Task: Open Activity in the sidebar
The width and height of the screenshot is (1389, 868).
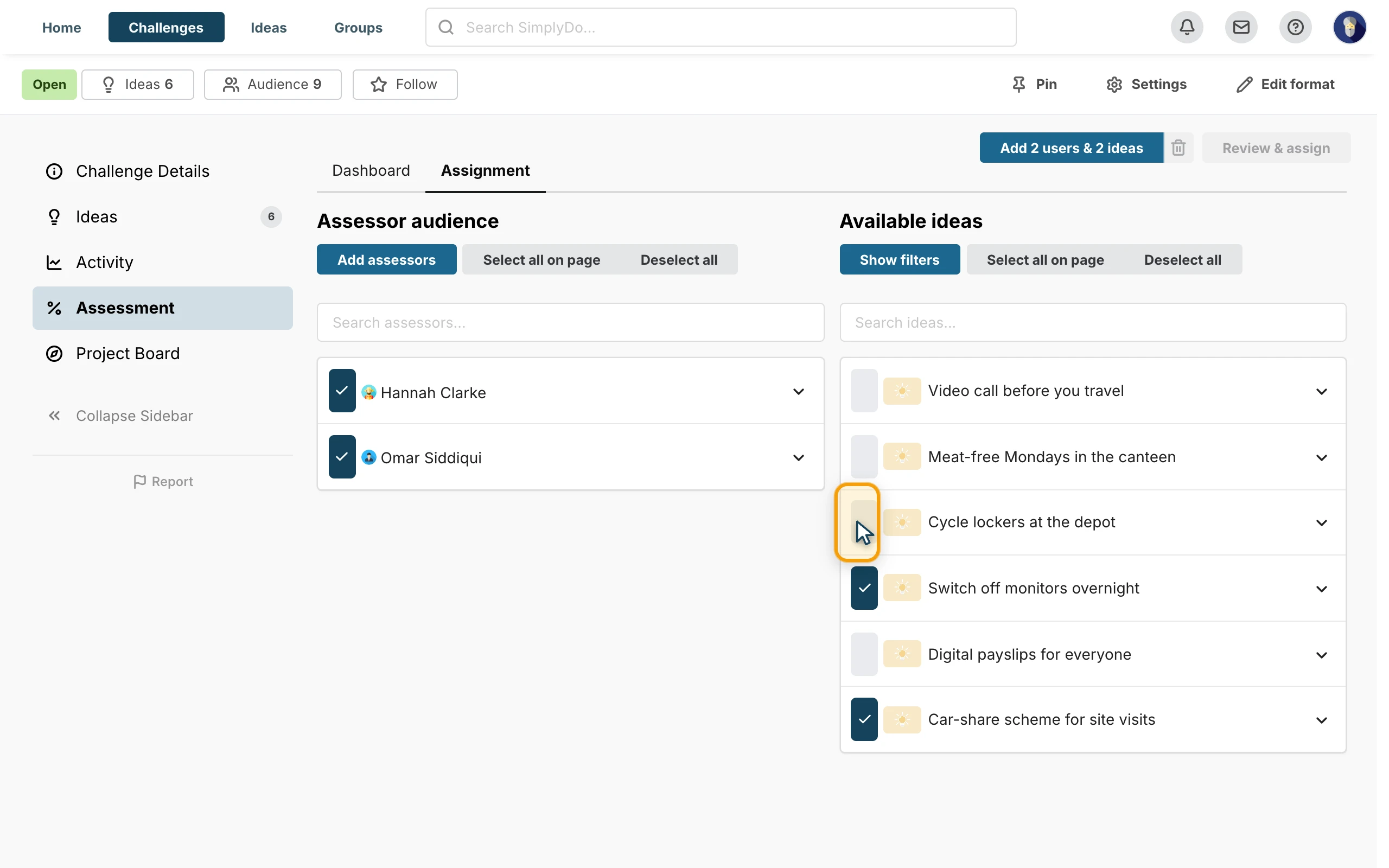Action: pos(162,263)
